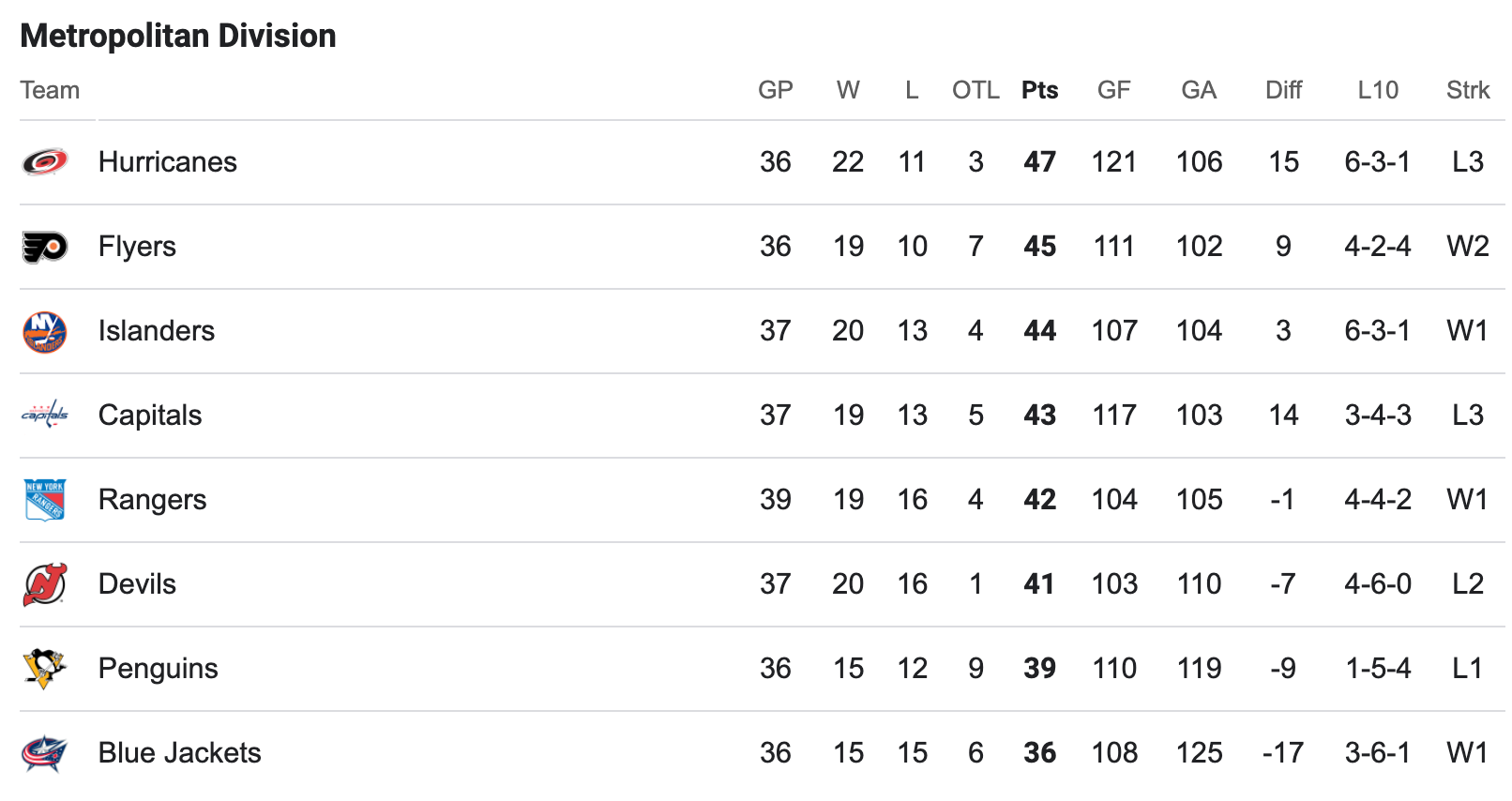Click the Blue Jackets team logo
The width and height of the screenshot is (1512, 801).
pyautogui.click(x=45, y=753)
